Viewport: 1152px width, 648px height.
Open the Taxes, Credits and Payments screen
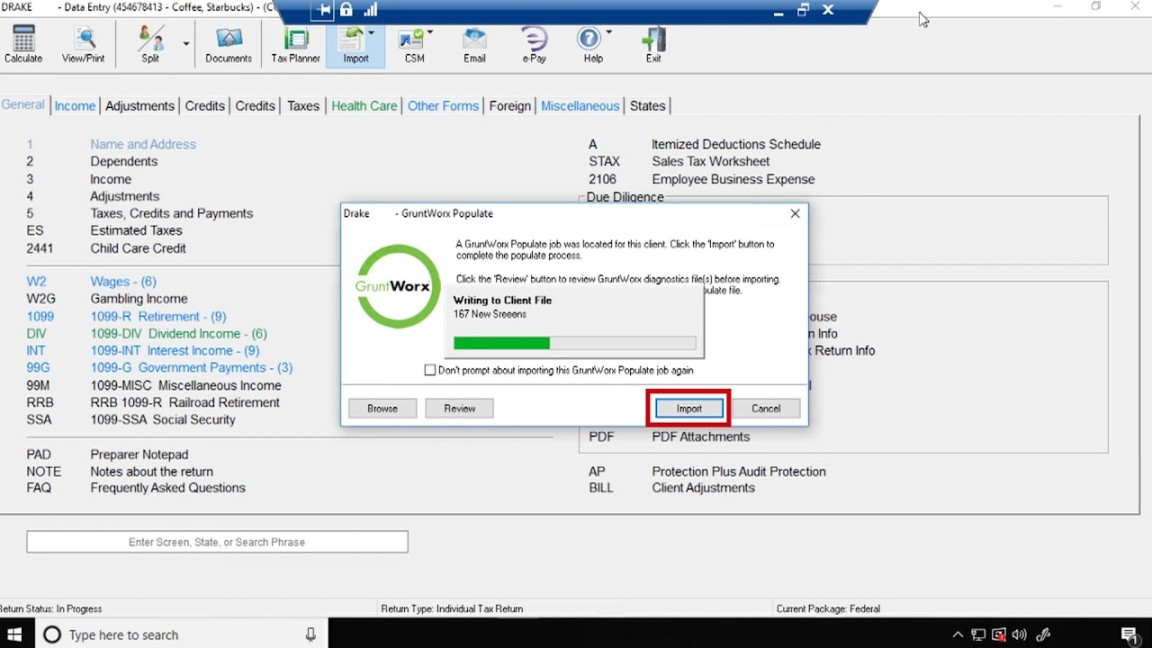coord(172,213)
